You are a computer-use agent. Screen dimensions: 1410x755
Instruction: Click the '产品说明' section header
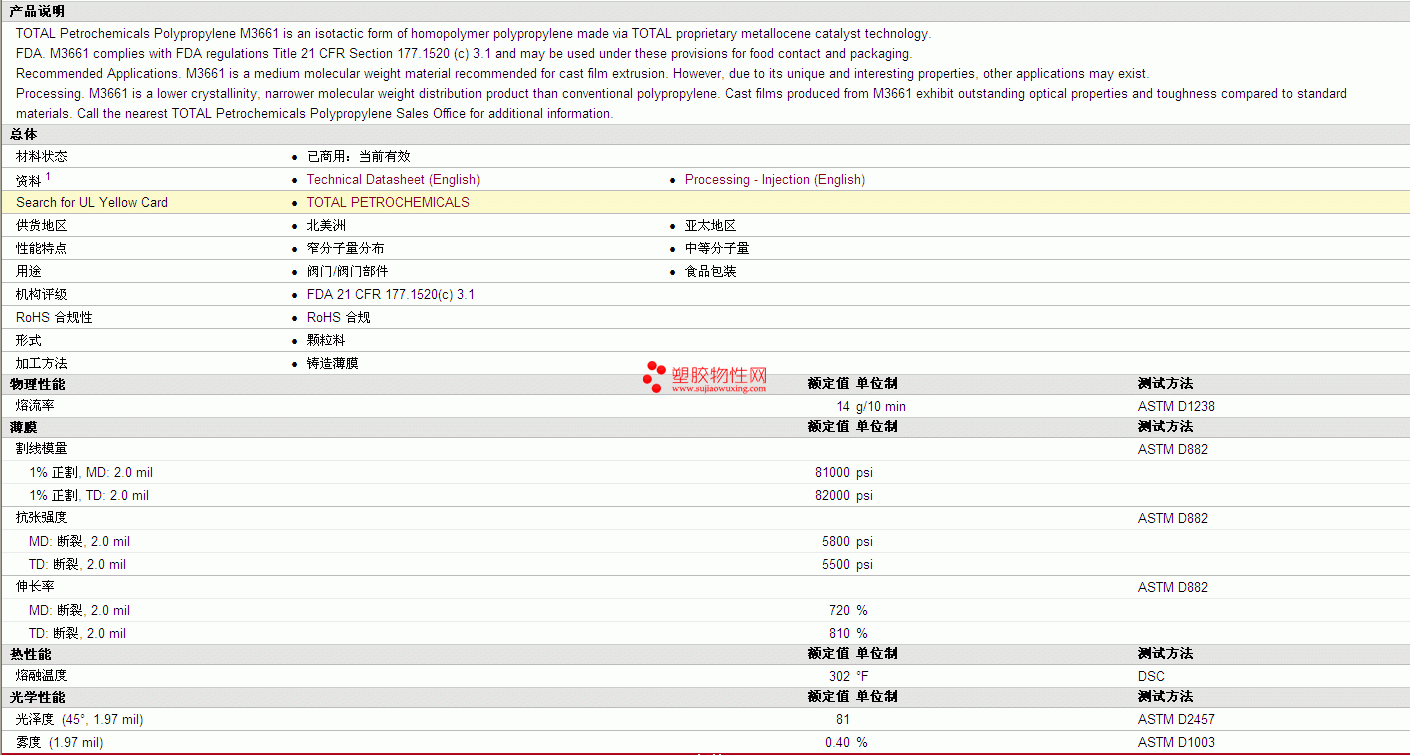tap(37, 11)
